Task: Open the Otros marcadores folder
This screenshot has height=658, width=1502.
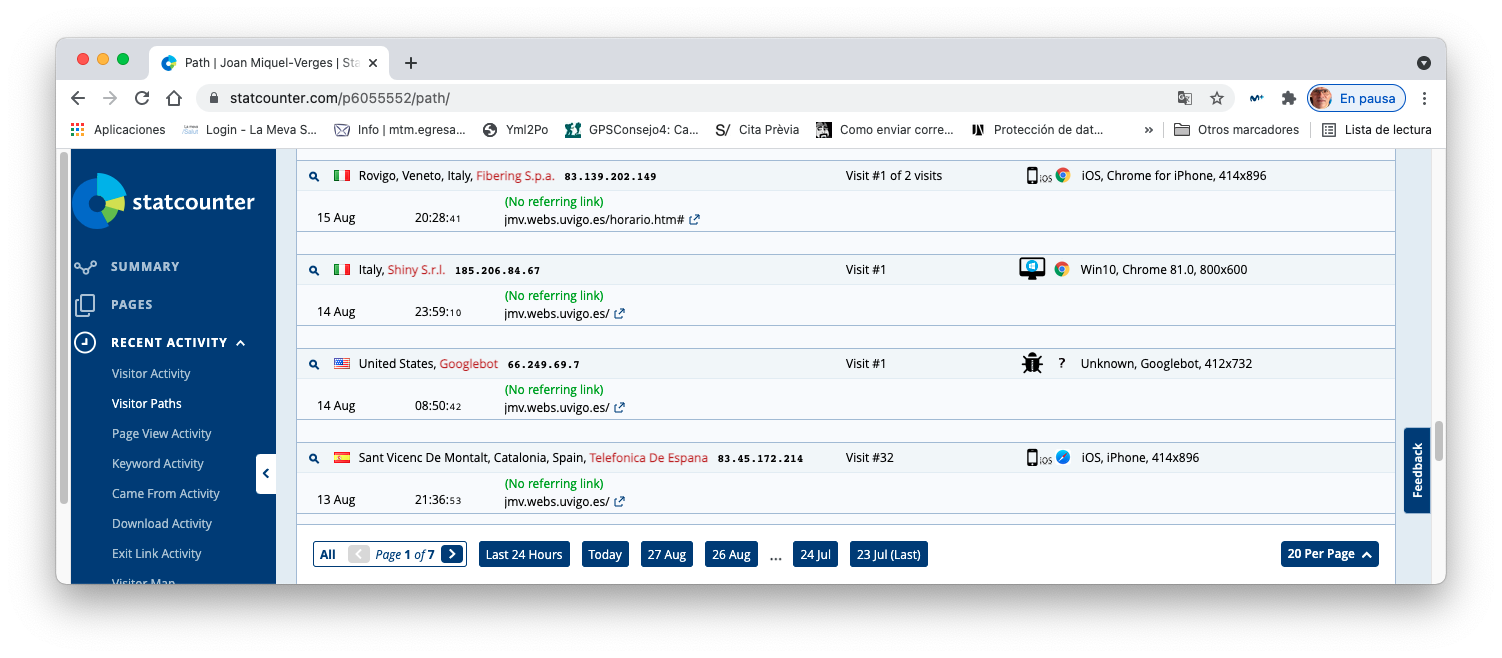Action: (1236, 130)
